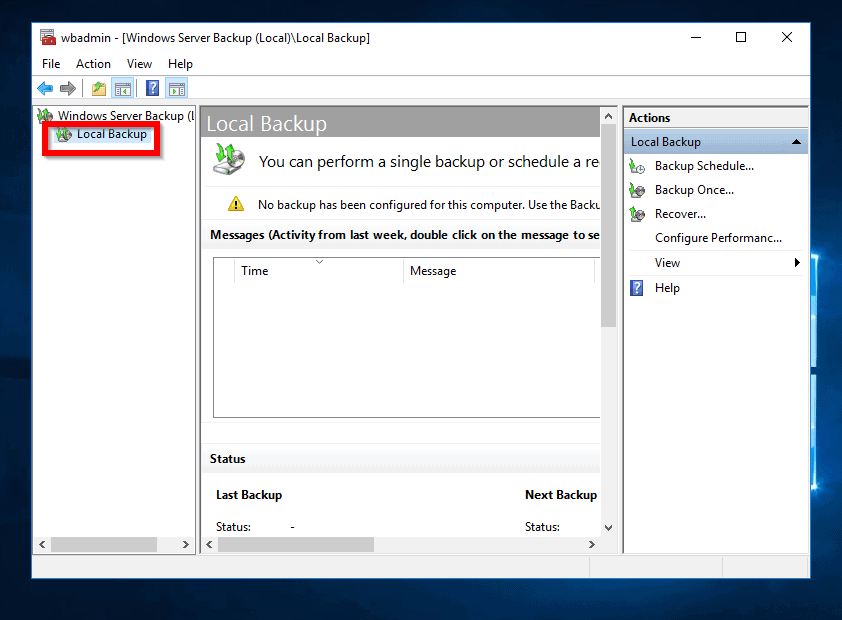Click the yellow warning icon

click(x=235, y=204)
